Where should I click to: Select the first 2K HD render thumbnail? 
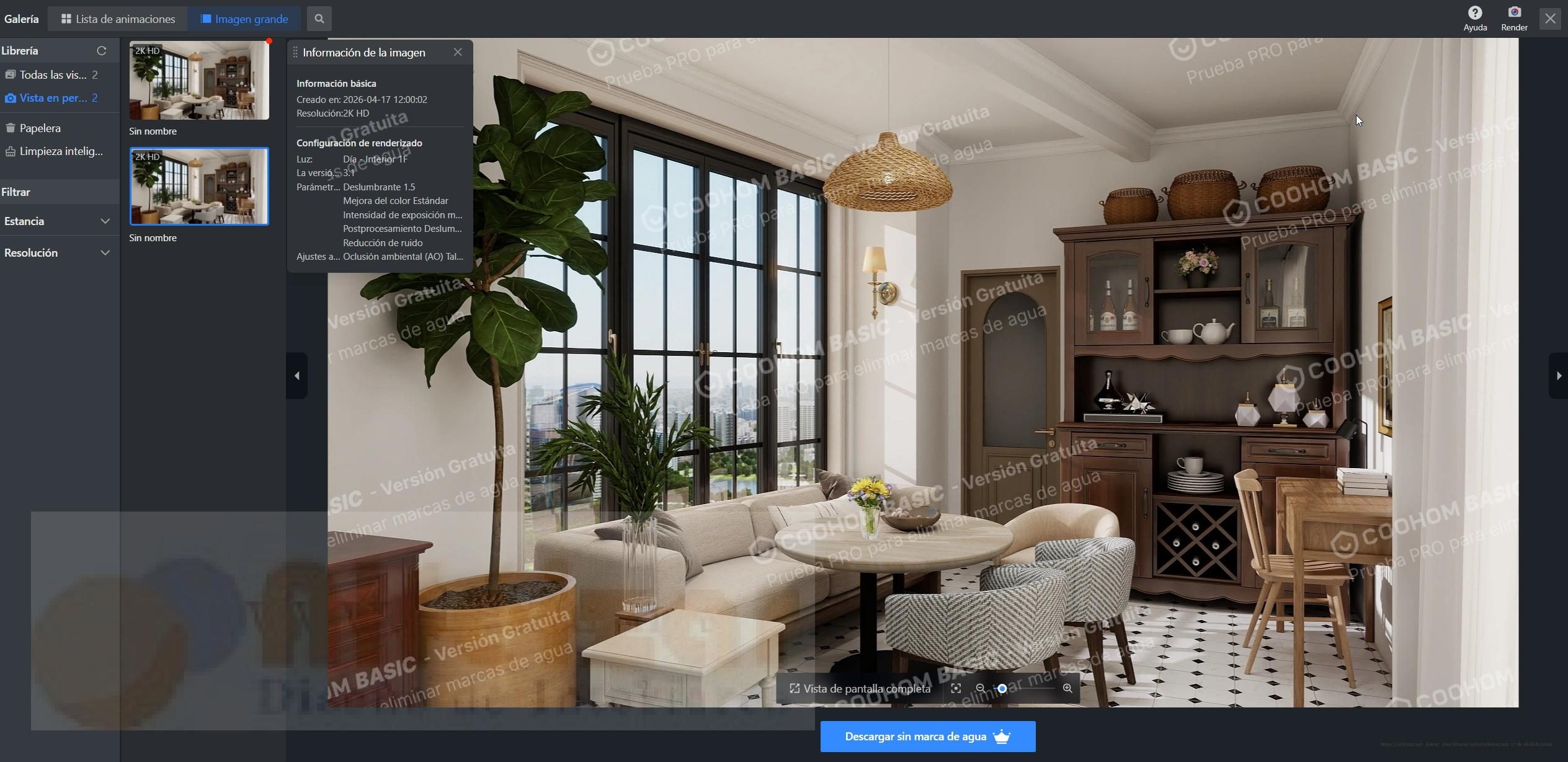click(199, 80)
